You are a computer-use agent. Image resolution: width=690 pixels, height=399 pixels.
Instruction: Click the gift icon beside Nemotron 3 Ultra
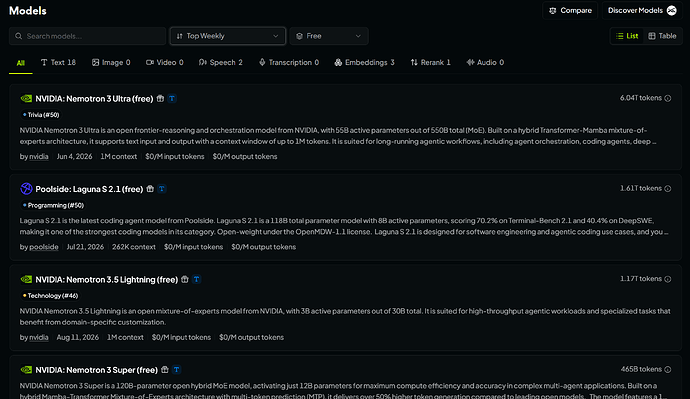(x=160, y=99)
